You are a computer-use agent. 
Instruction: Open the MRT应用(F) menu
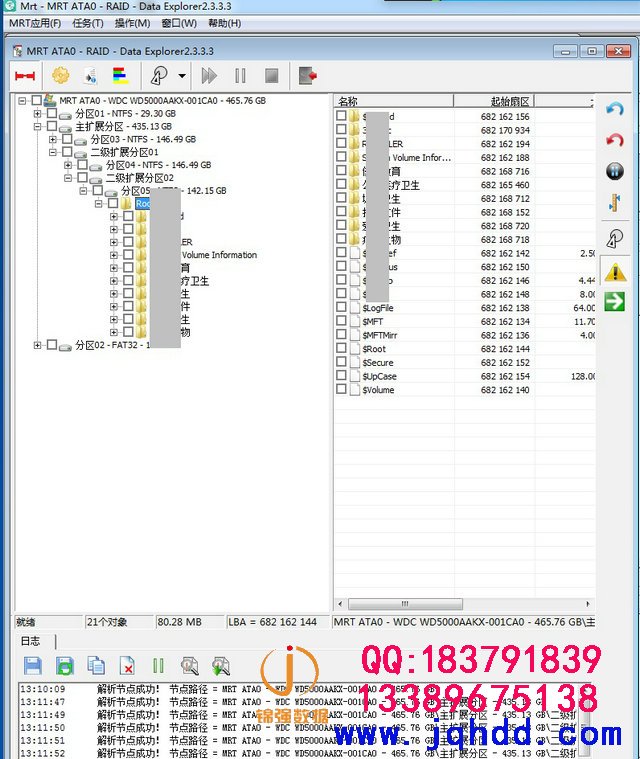[35, 23]
